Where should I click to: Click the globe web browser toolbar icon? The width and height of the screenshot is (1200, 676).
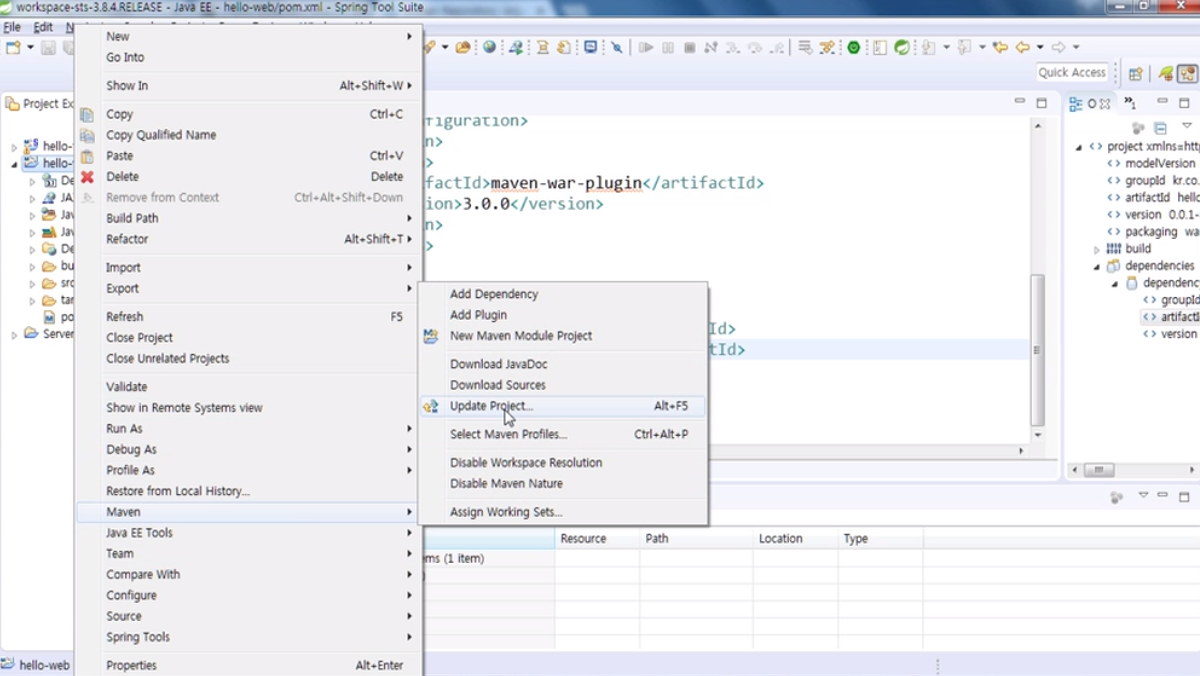(x=489, y=47)
